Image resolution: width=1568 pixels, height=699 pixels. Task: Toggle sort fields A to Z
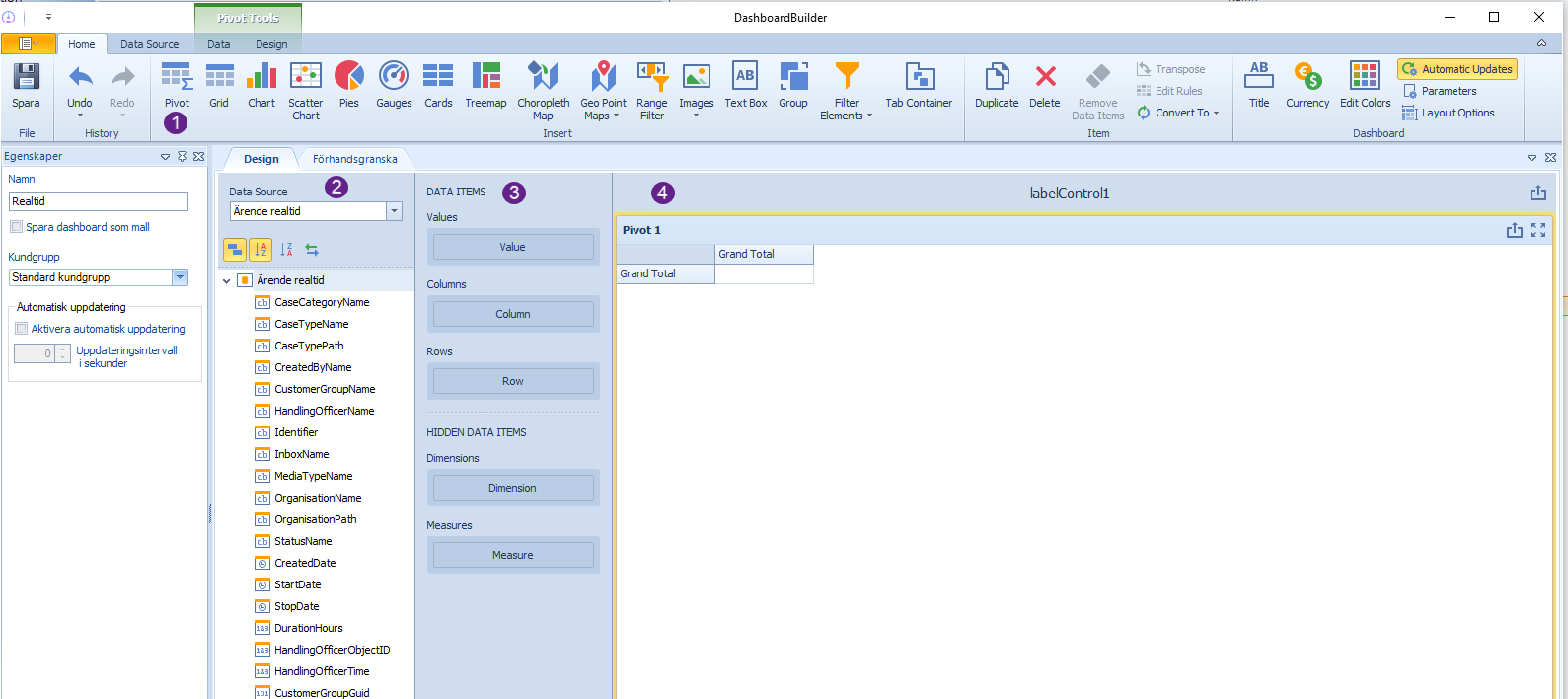pyautogui.click(x=261, y=250)
